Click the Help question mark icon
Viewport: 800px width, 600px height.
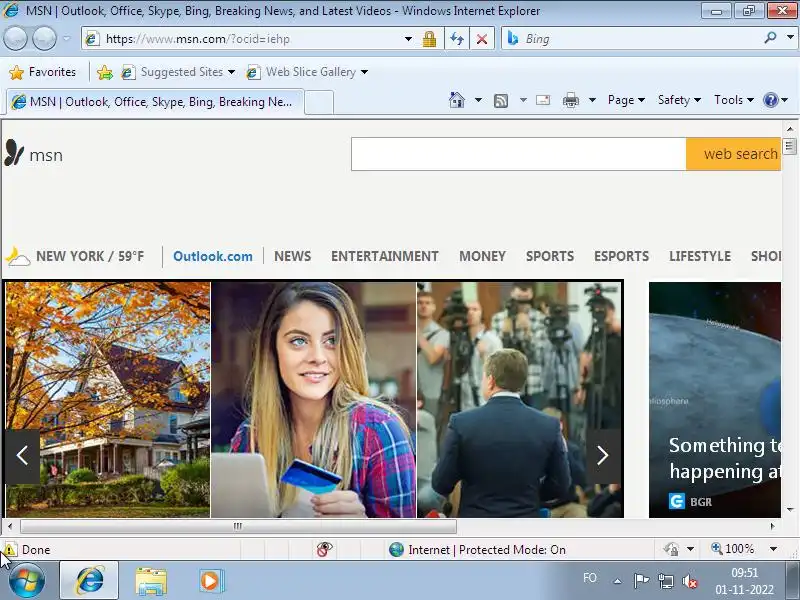point(770,100)
